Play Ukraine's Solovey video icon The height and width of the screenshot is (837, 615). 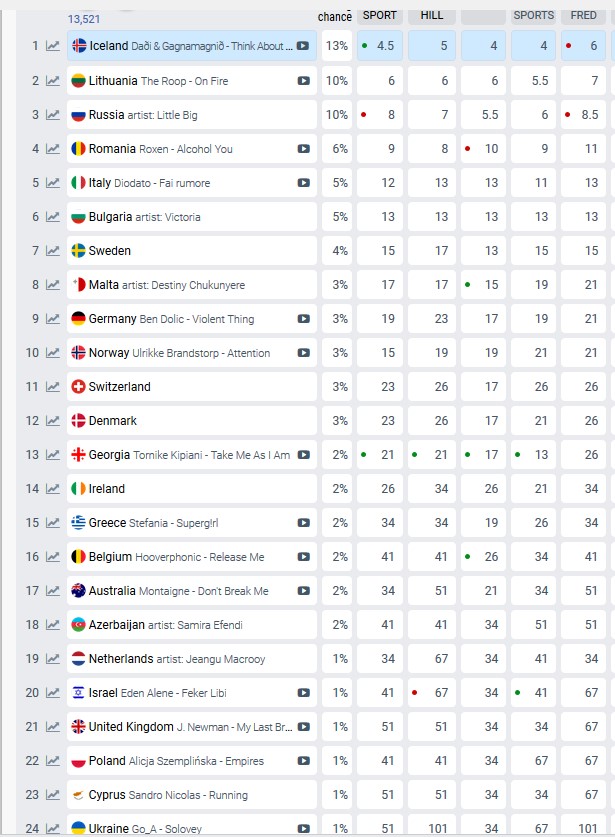click(303, 828)
